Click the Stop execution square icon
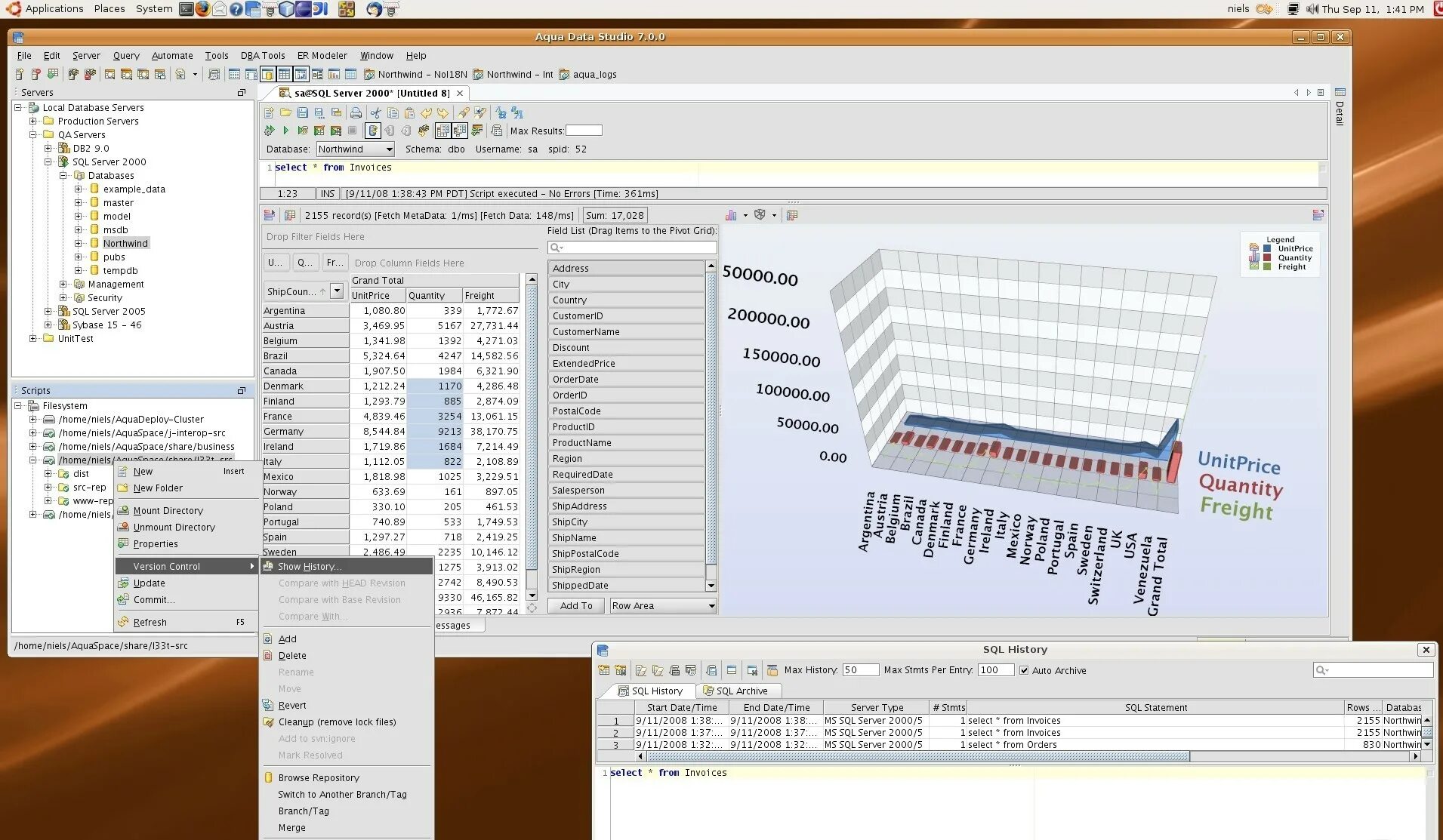This screenshot has width=1443, height=840. 352,131
